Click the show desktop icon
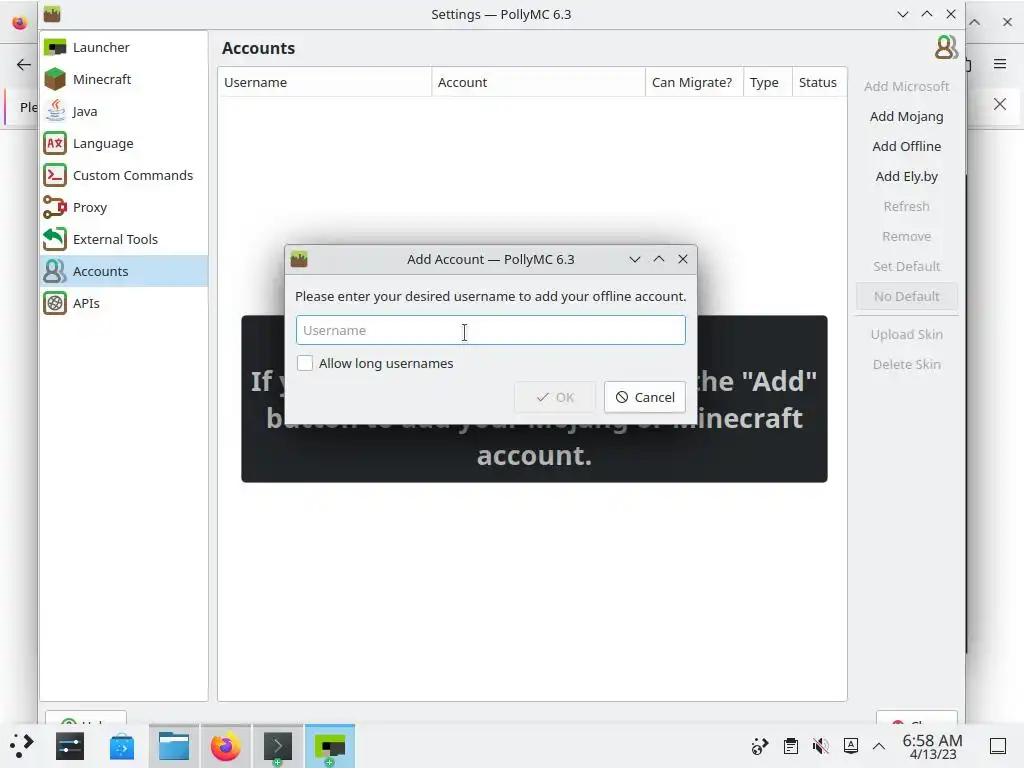 click(x=998, y=746)
